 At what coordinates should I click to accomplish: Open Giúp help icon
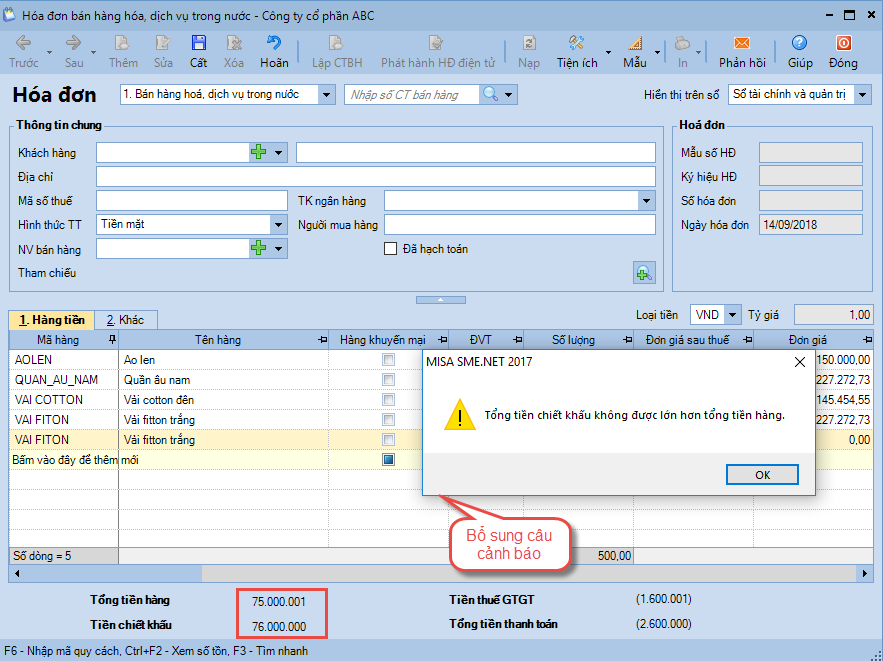click(x=799, y=44)
